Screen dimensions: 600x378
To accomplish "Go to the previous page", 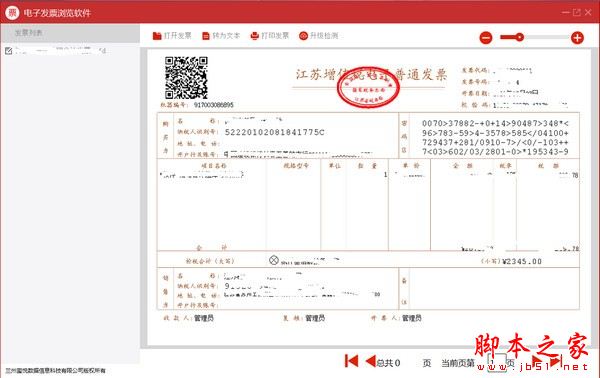I will tap(370, 361).
